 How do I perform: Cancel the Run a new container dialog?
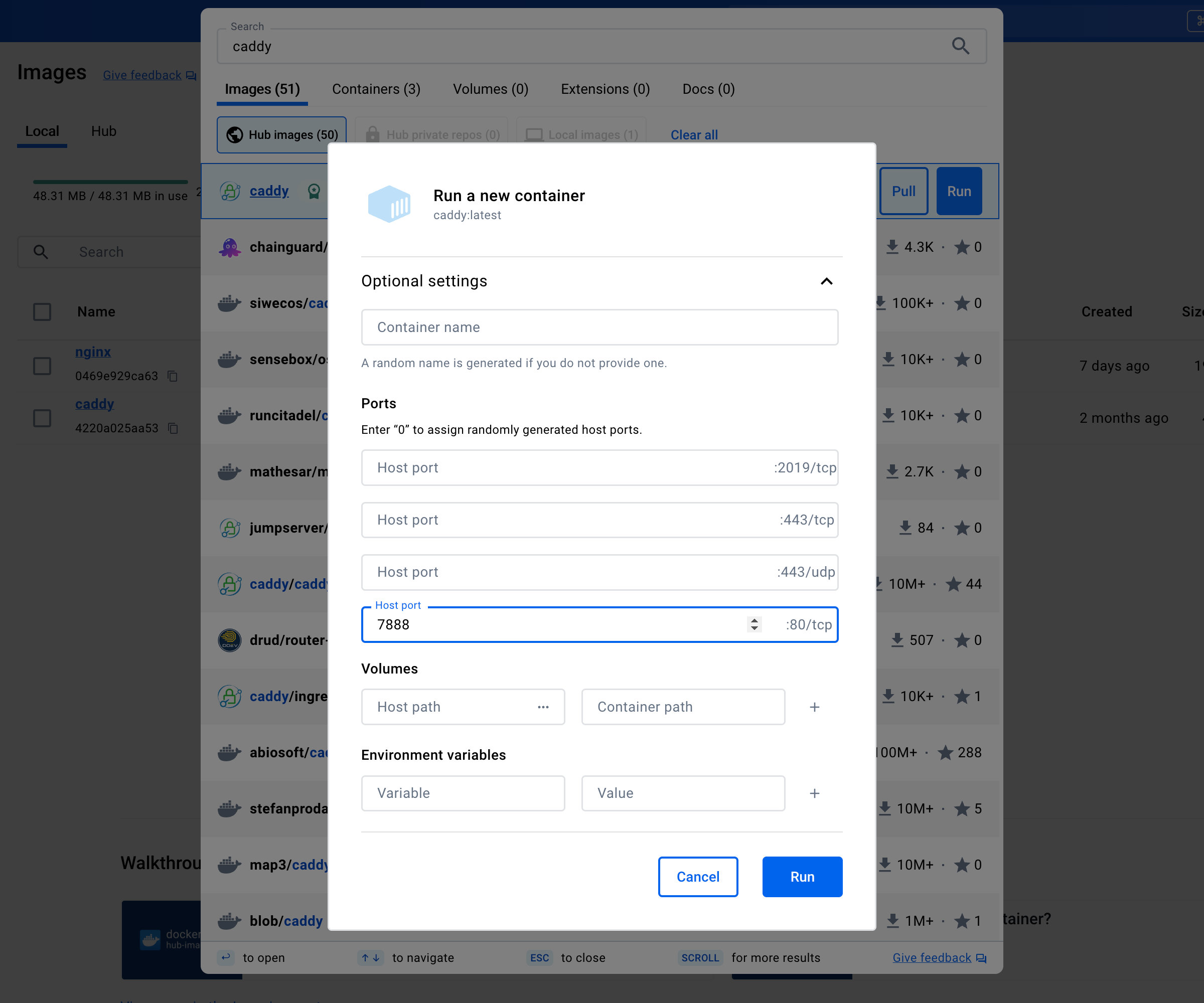click(x=698, y=877)
